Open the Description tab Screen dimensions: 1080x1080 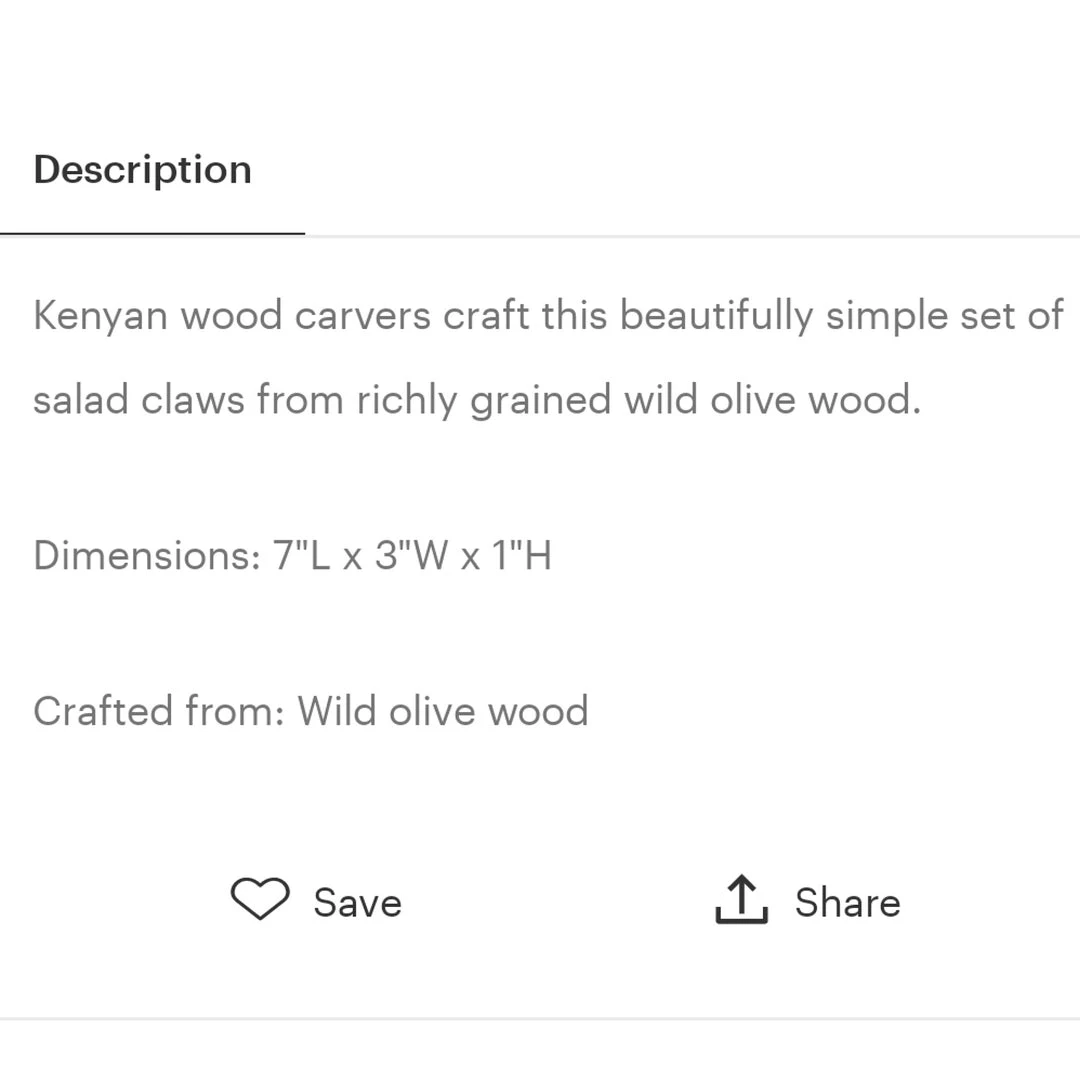point(143,169)
